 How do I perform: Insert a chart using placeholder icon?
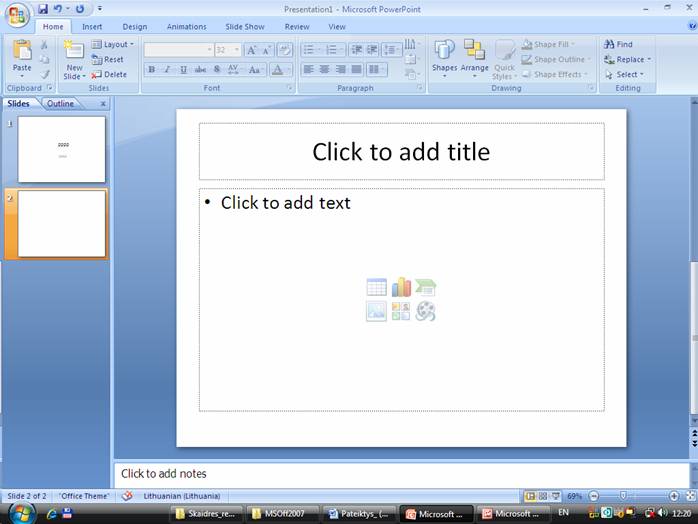tap(401, 287)
